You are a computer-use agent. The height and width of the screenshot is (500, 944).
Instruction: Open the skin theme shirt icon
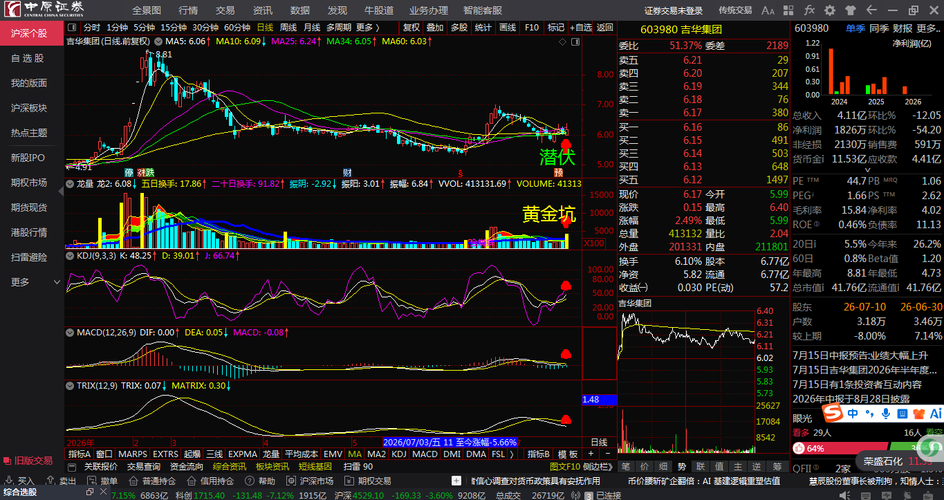click(851, 10)
